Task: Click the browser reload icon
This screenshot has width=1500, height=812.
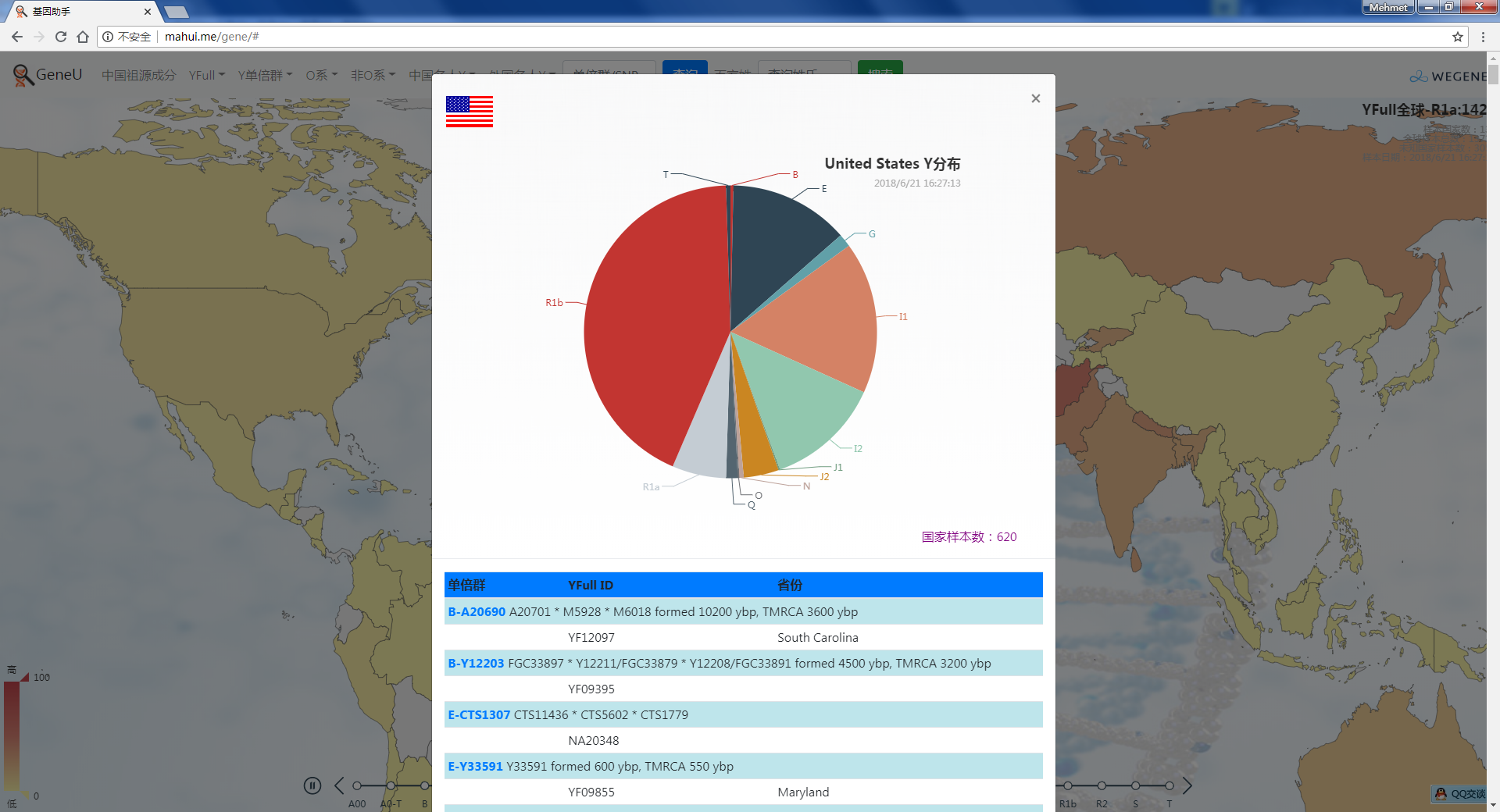Action: click(x=61, y=37)
